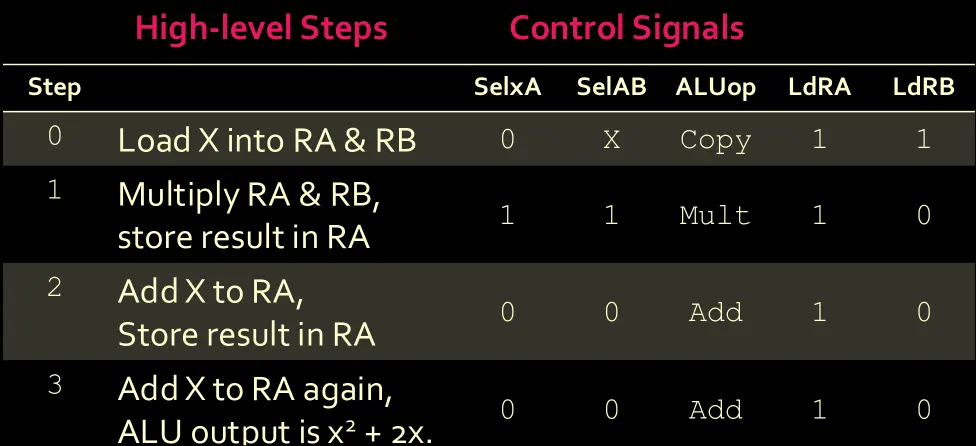Click the ALUop column header
The width and height of the screenshot is (976, 446).
pyautogui.click(x=715, y=87)
